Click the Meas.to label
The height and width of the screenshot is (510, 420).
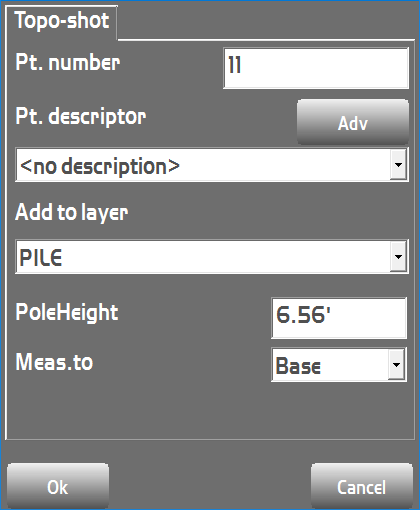pyautogui.click(x=54, y=362)
